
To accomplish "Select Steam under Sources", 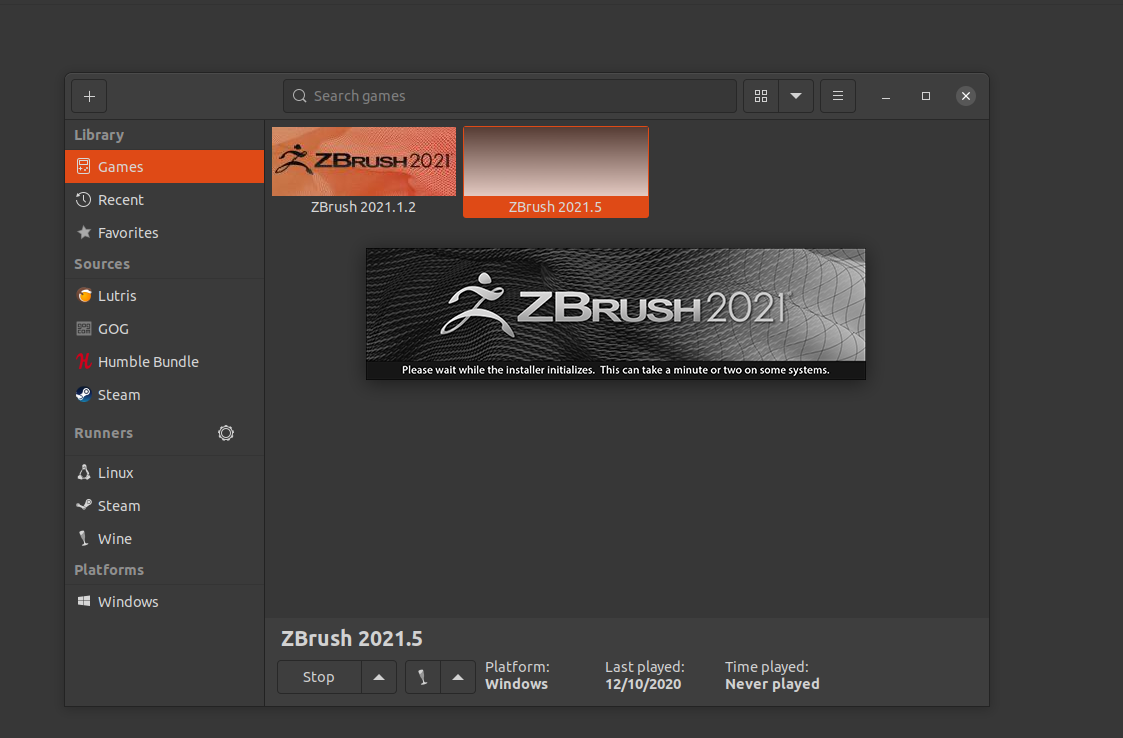I will tap(164, 395).
